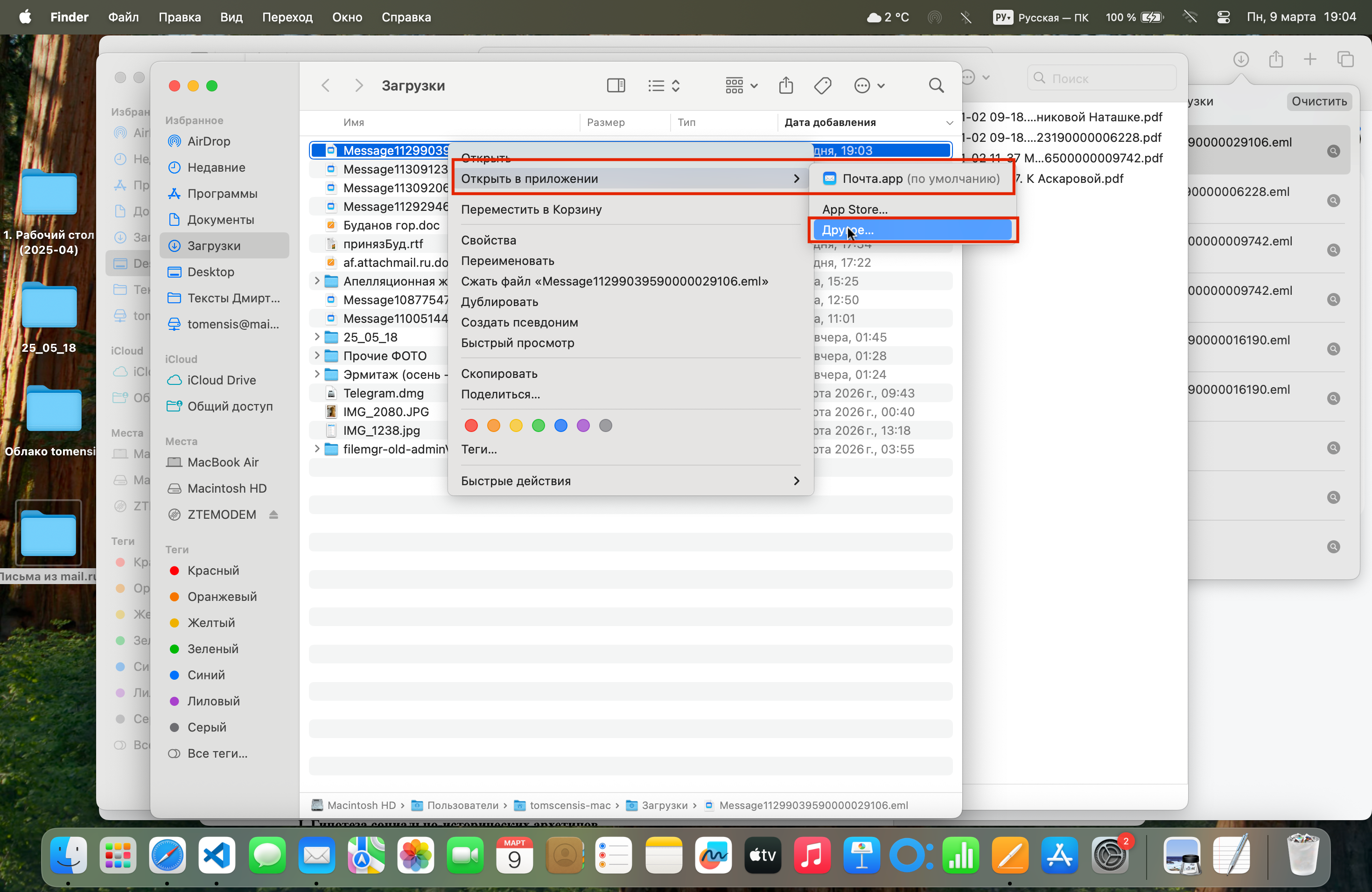The height and width of the screenshot is (892, 1372).
Task: Open the Finder search magnifier icon
Action: [936, 86]
